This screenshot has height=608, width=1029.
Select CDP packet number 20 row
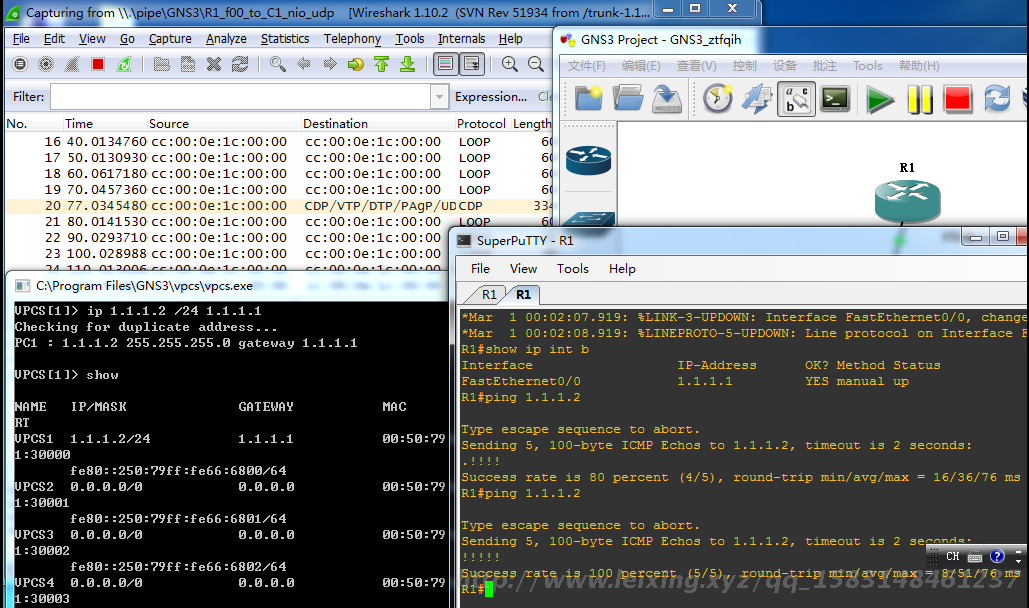click(279, 206)
